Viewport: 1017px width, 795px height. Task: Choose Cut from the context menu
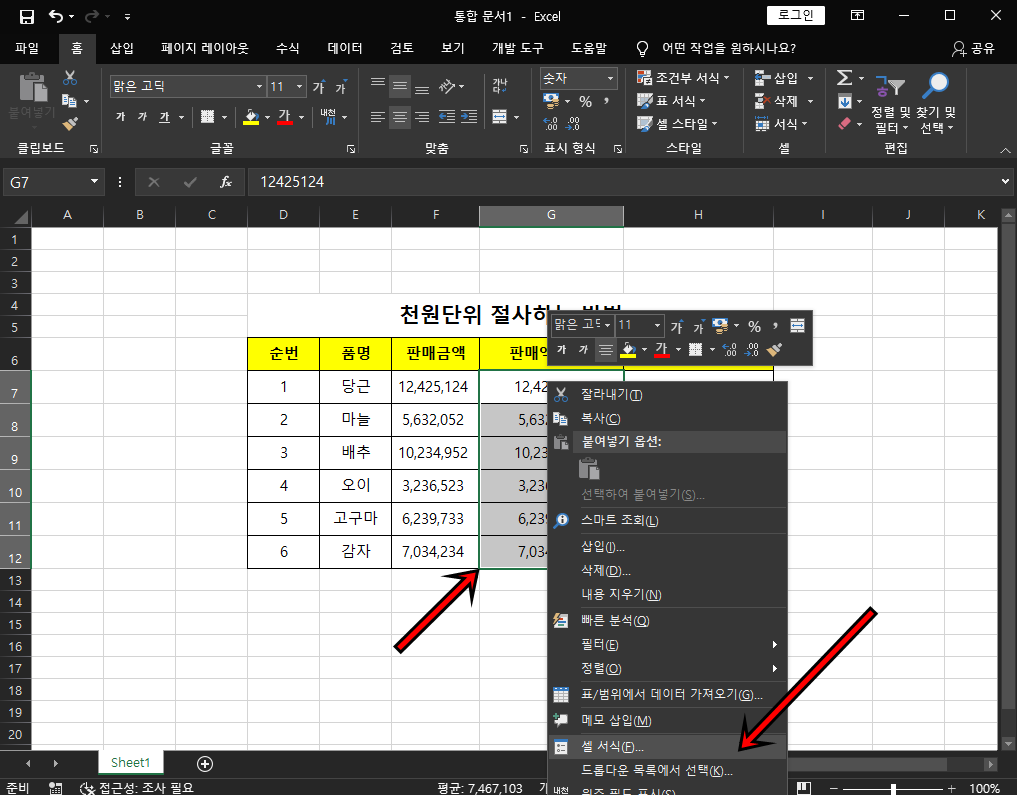point(667,395)
